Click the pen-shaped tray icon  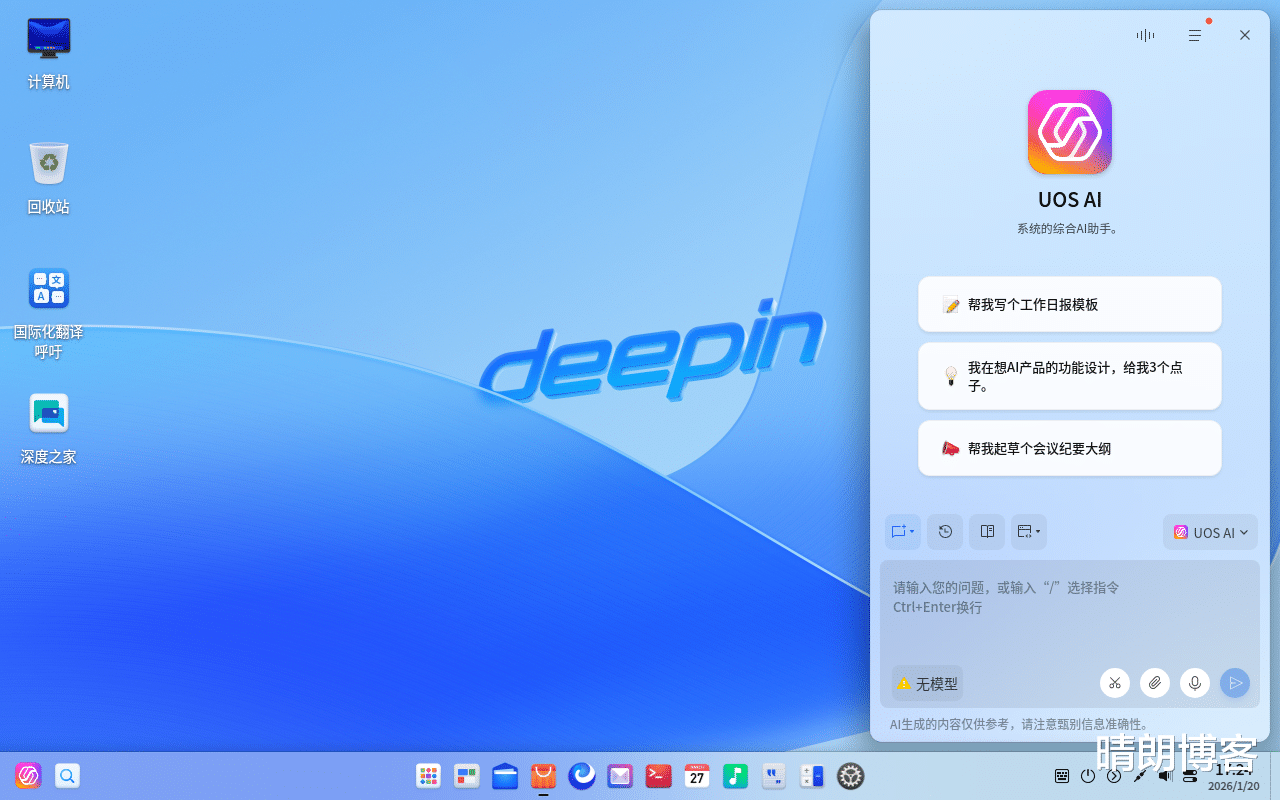click(x=1140, y=776)
